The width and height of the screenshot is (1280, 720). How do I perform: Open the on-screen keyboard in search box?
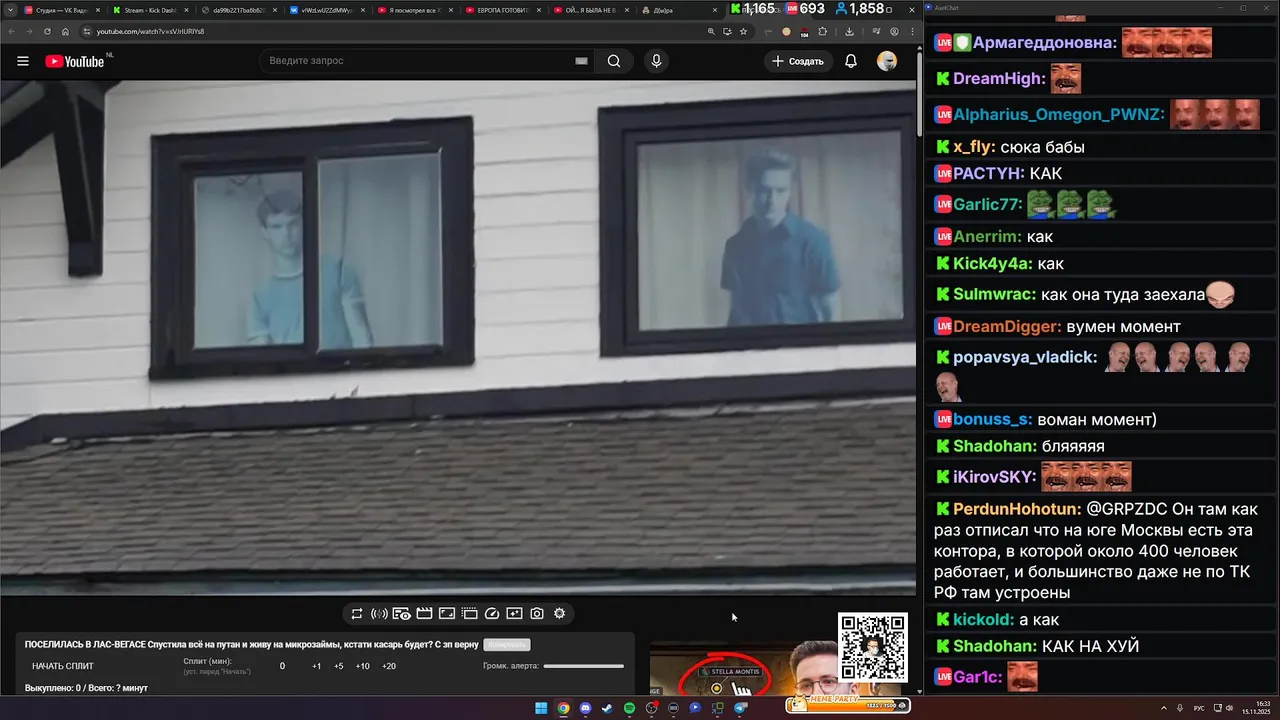581,61
